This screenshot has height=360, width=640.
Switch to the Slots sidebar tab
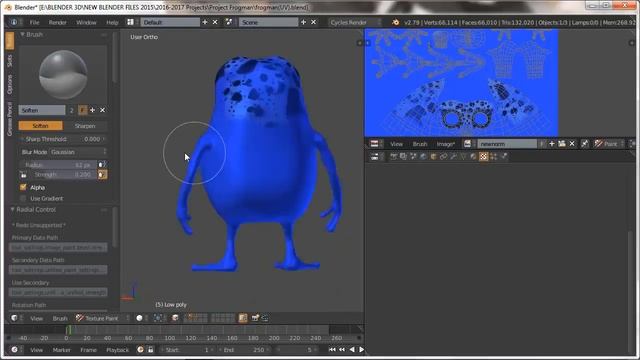(9, 61)
